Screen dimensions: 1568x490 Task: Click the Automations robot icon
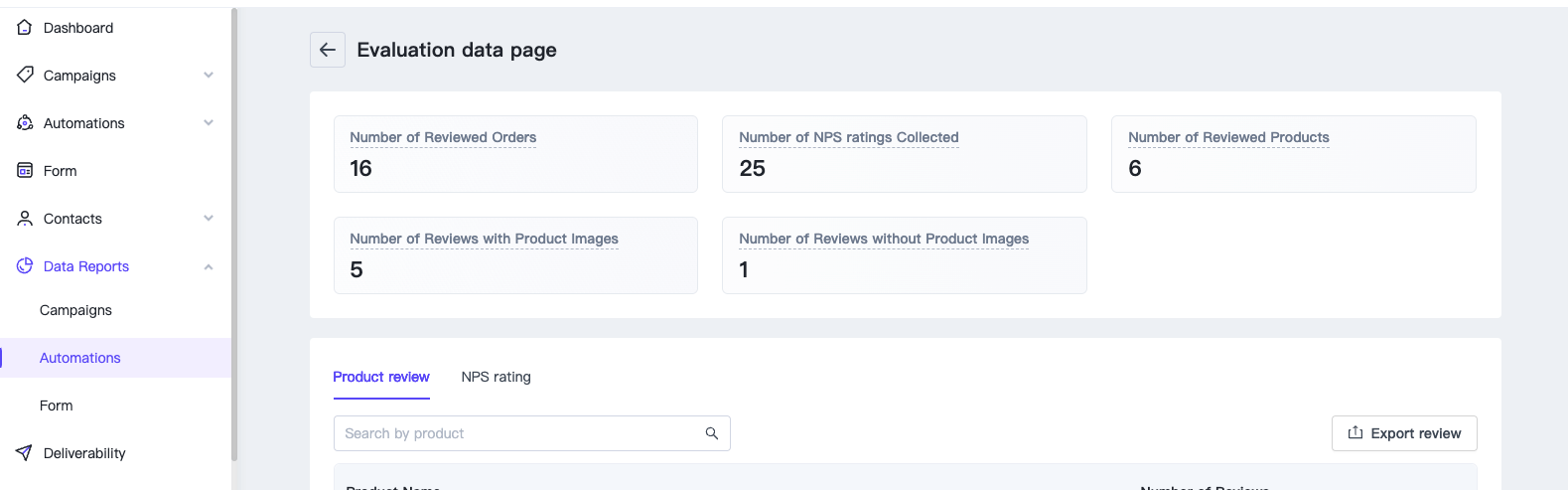[25, 122]
